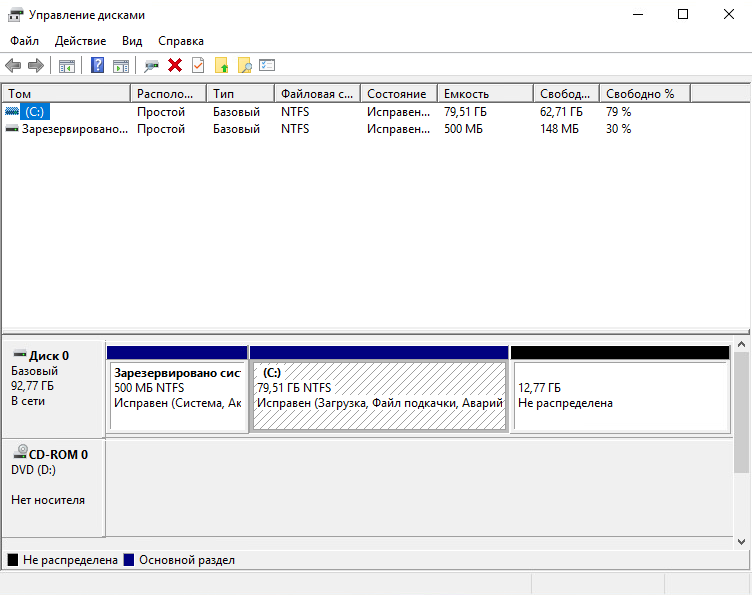Sort by the Тип column header
The width and height of the screenshot is (752, 595).
pos(241,93)
